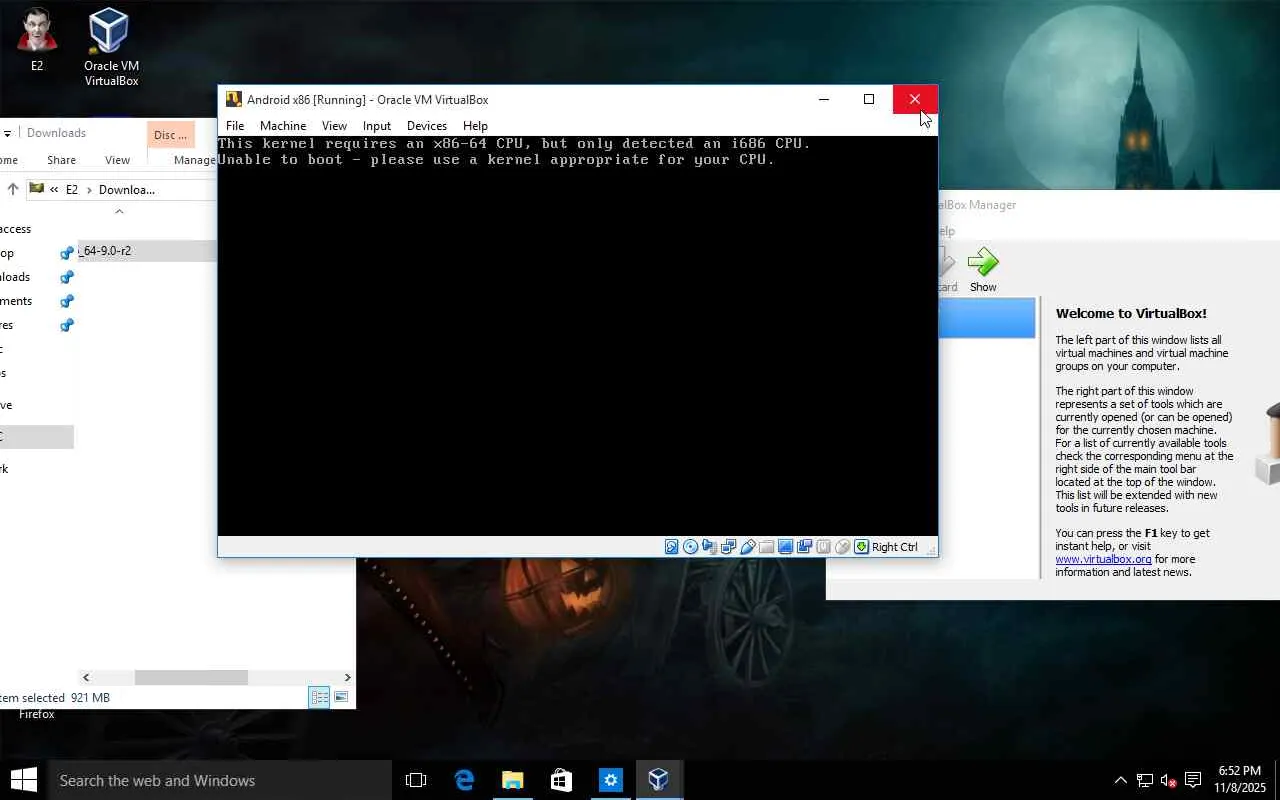Click the optical disc indicator in VM status bar
The image size is (1280, 800).
point(691,547)
